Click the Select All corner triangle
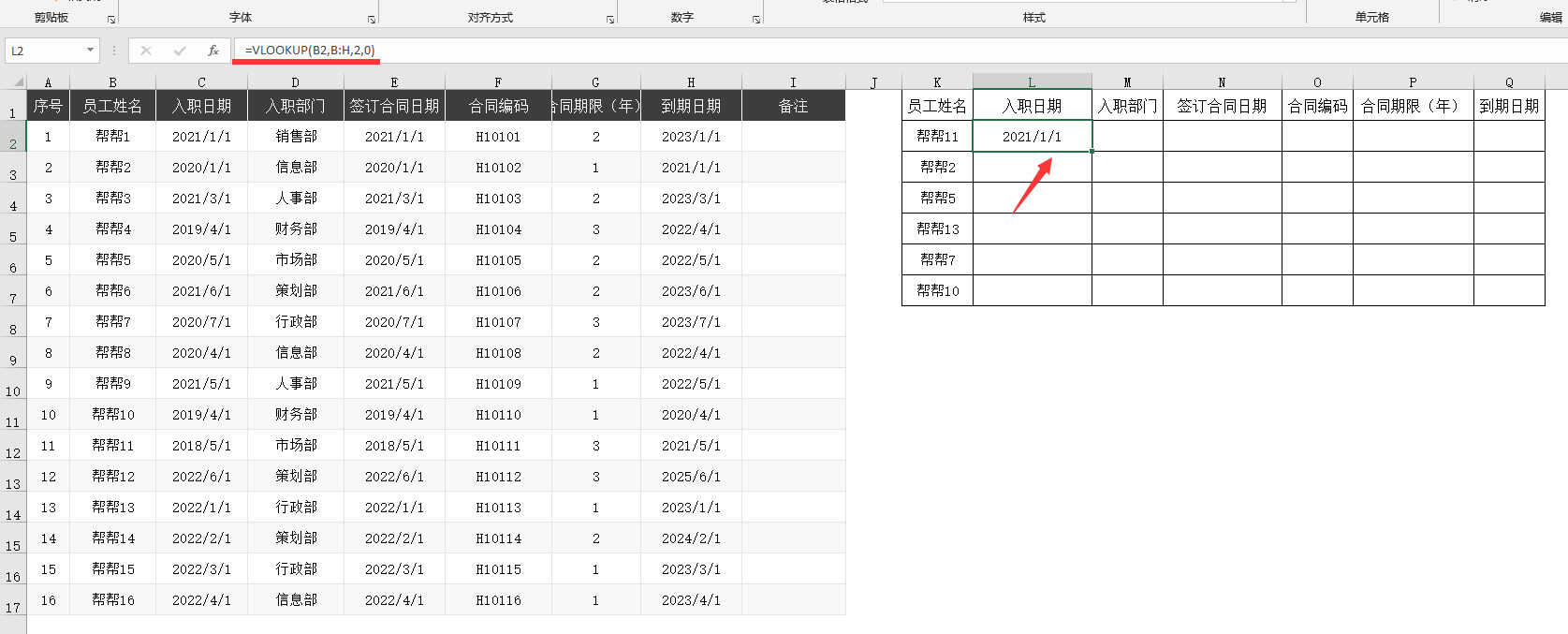 click(13, 81)
